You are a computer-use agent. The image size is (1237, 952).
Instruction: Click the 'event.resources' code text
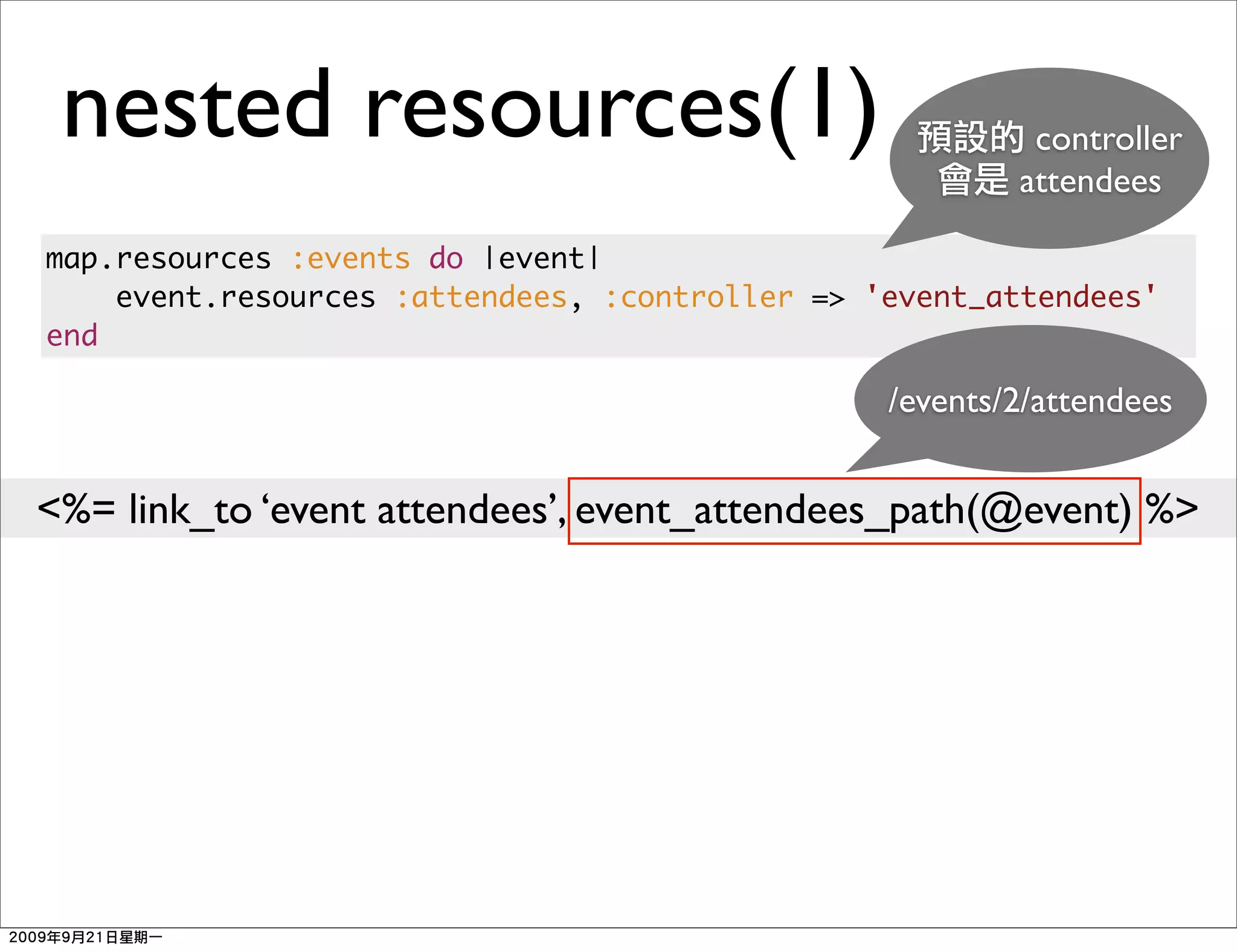[x=245, y=297]
